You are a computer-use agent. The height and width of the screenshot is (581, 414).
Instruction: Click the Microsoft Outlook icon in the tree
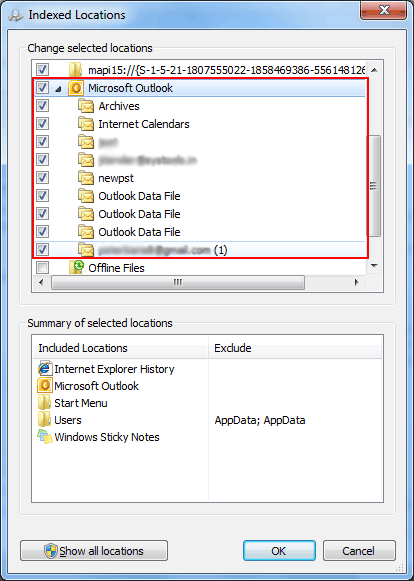pyautogui.click(x=76, y=88)
